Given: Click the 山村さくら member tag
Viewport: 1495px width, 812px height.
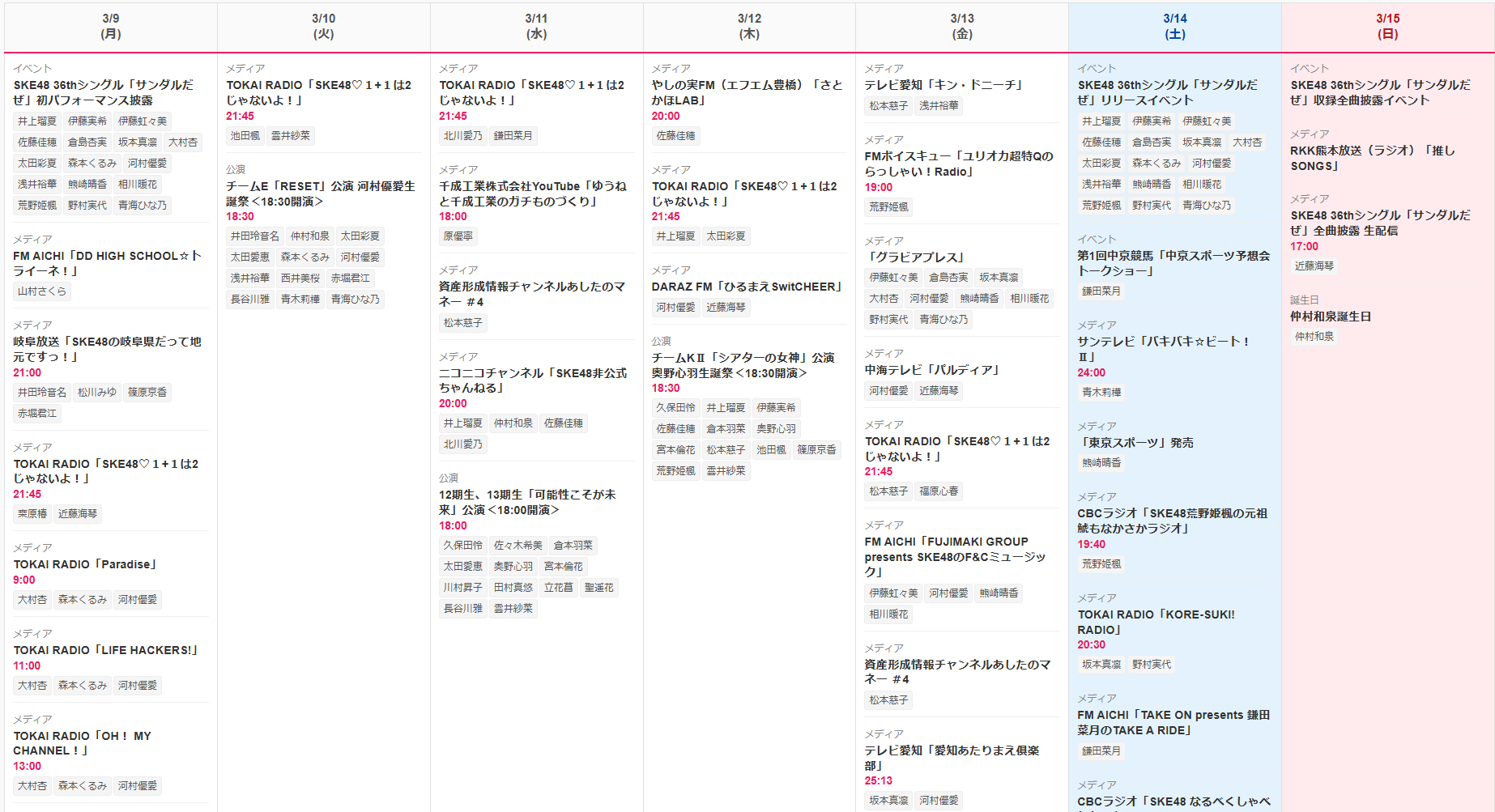Looking at the screenshot, I should [42, 291].
